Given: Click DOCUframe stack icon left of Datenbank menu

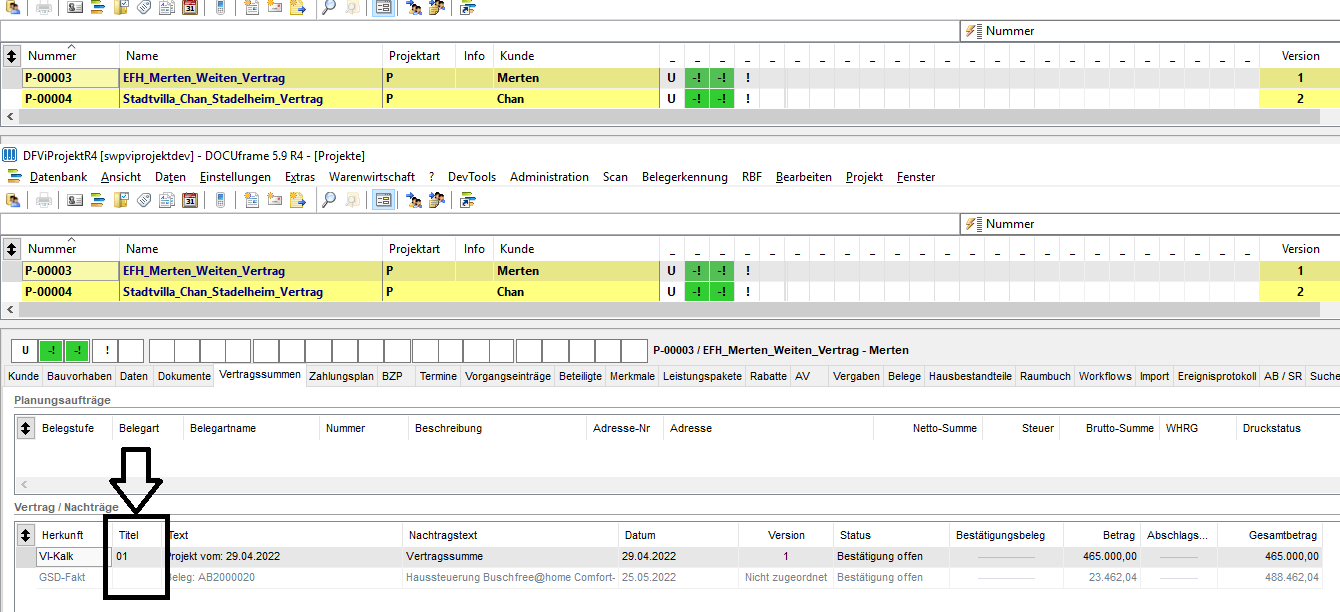Looking at the screenshot, I should (13, 177).
